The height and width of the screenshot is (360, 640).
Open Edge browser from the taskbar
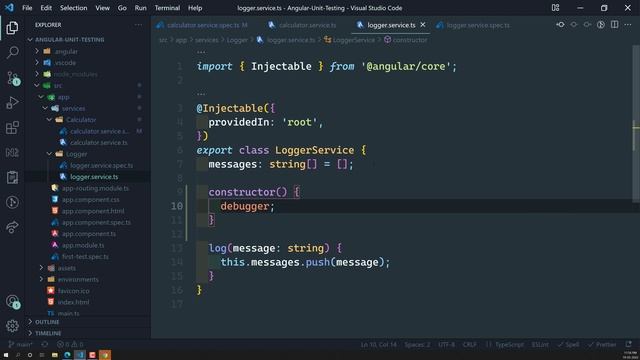pyautogui.click(x=67, y=355)
